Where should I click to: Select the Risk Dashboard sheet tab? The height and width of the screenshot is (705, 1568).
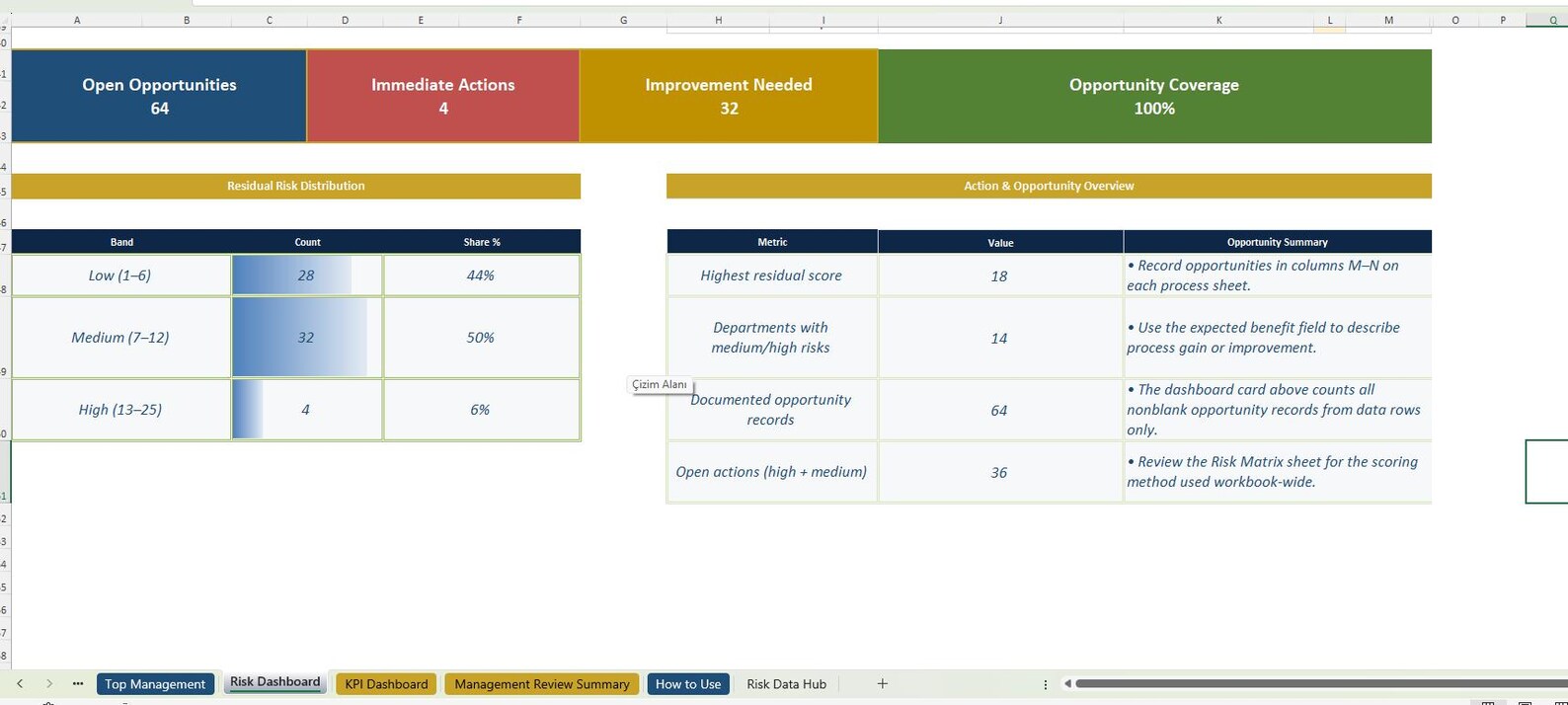pos(274,682)
